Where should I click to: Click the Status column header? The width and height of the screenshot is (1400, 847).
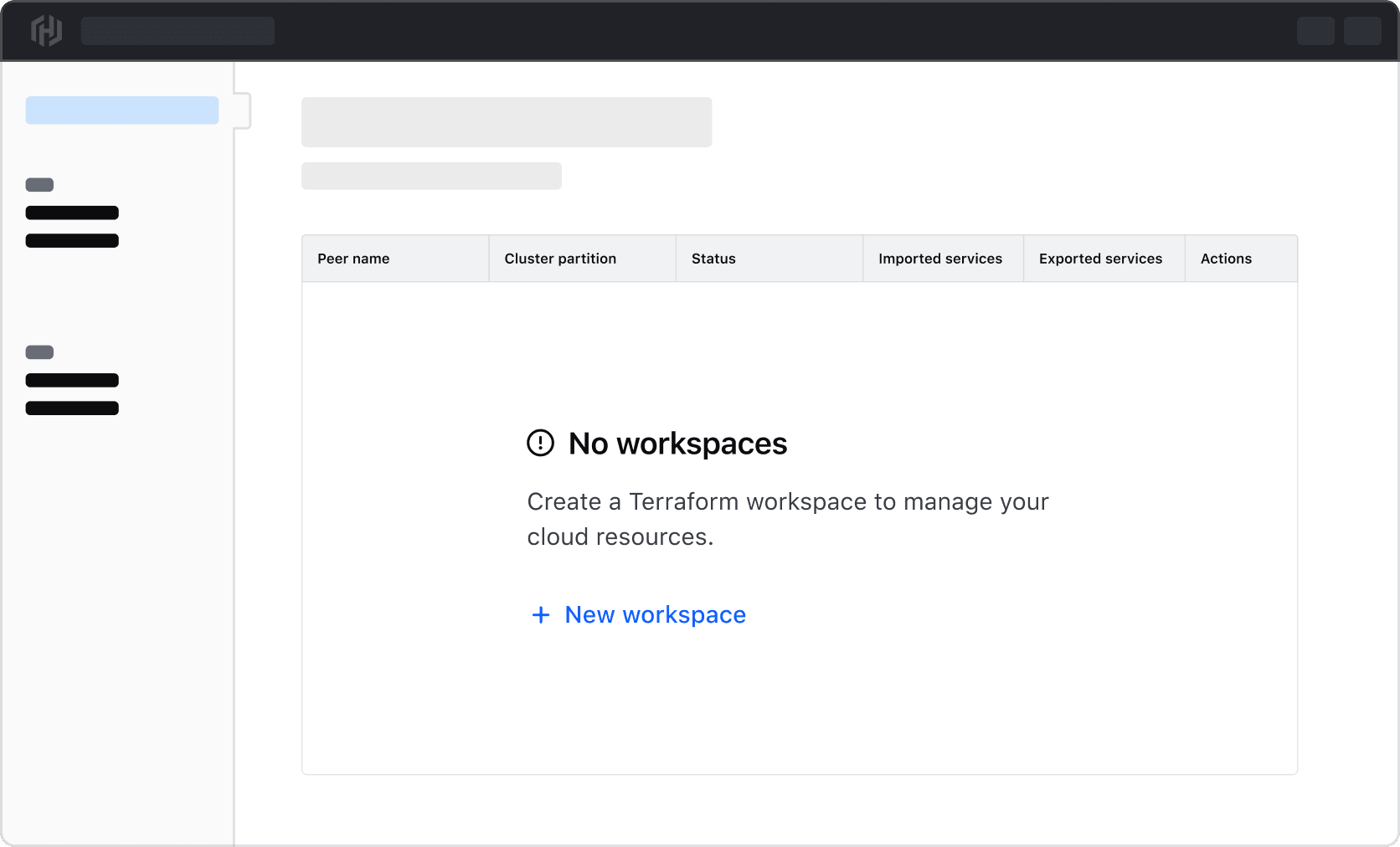(x=713, y=259)
